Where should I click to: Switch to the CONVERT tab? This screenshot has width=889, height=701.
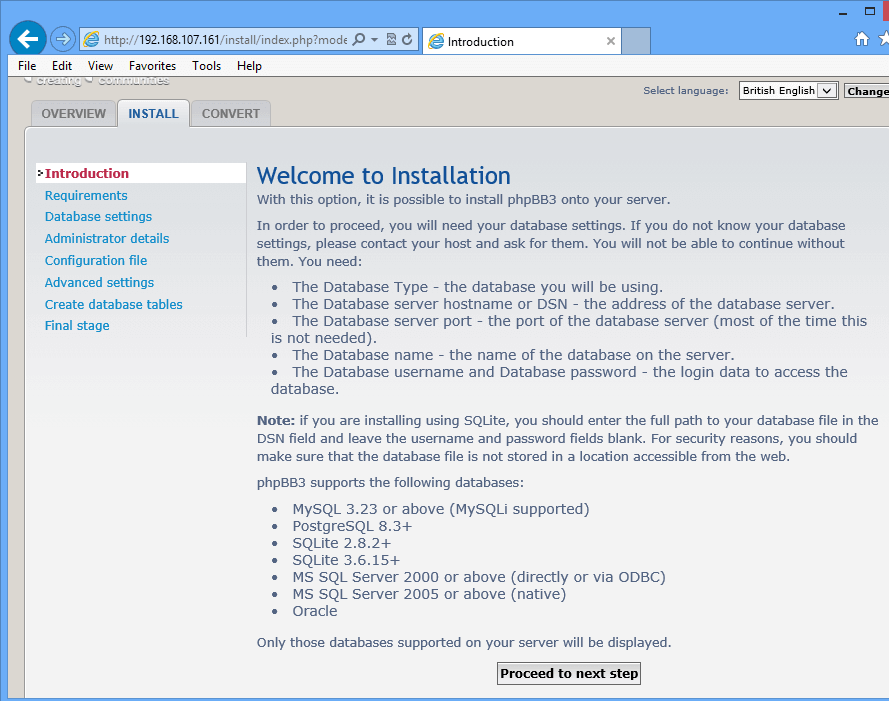[231, 113]
